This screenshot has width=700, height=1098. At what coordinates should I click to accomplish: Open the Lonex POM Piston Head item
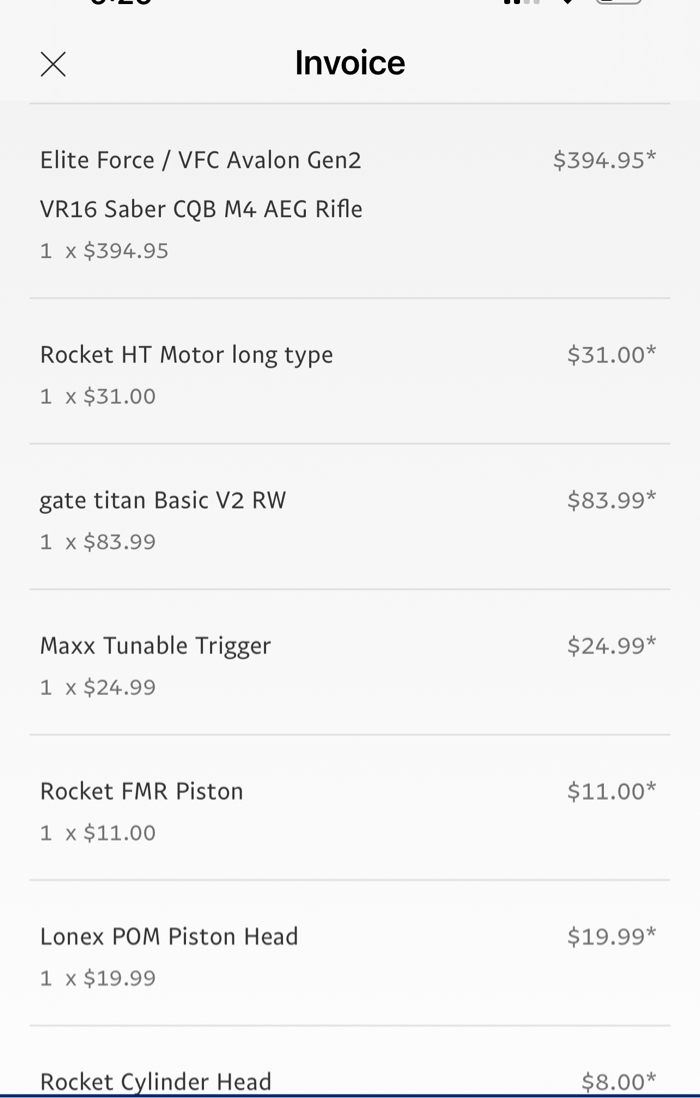(169, 937)
